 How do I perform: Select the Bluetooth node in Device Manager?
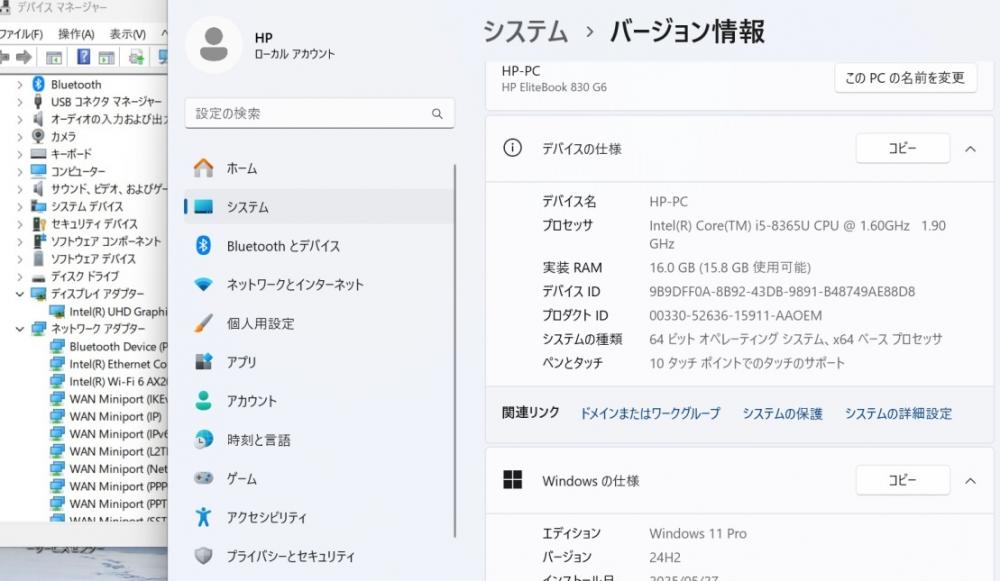[x=76, y=84]
